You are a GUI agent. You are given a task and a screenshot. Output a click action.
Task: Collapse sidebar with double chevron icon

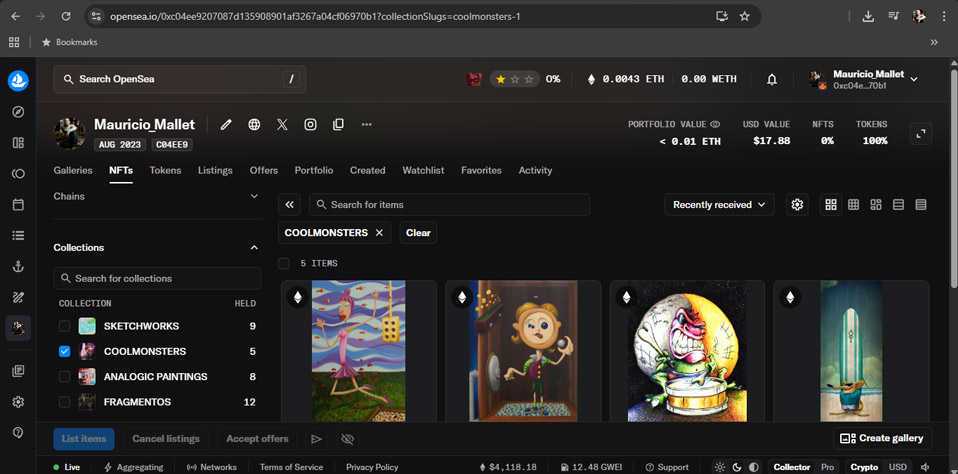290,205
